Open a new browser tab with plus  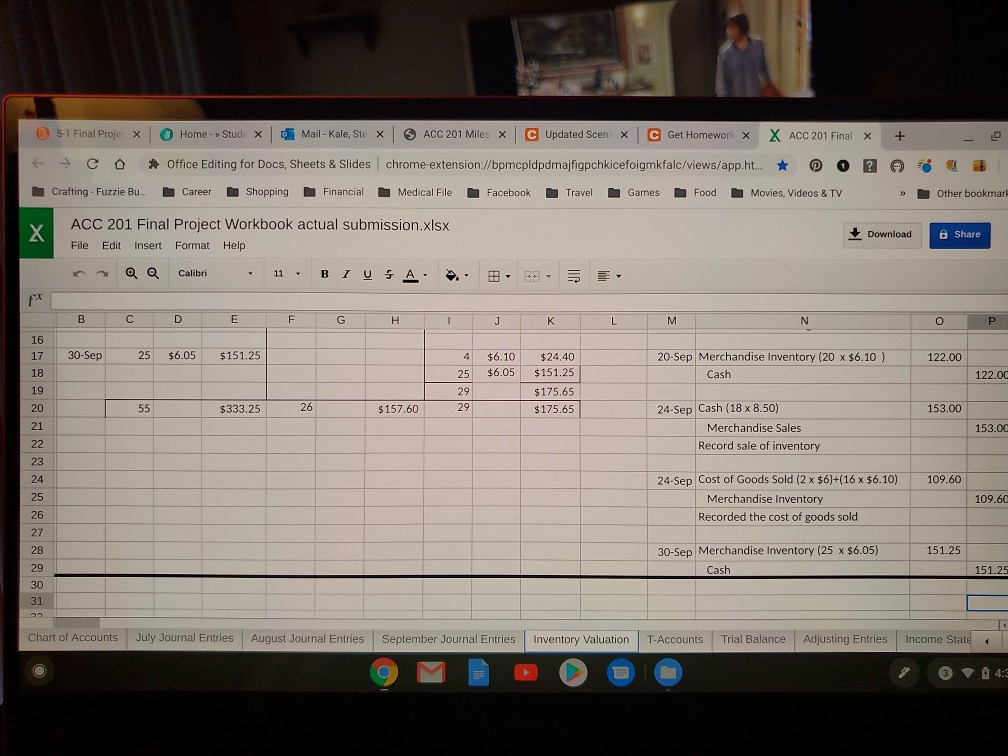pos(900,136)
